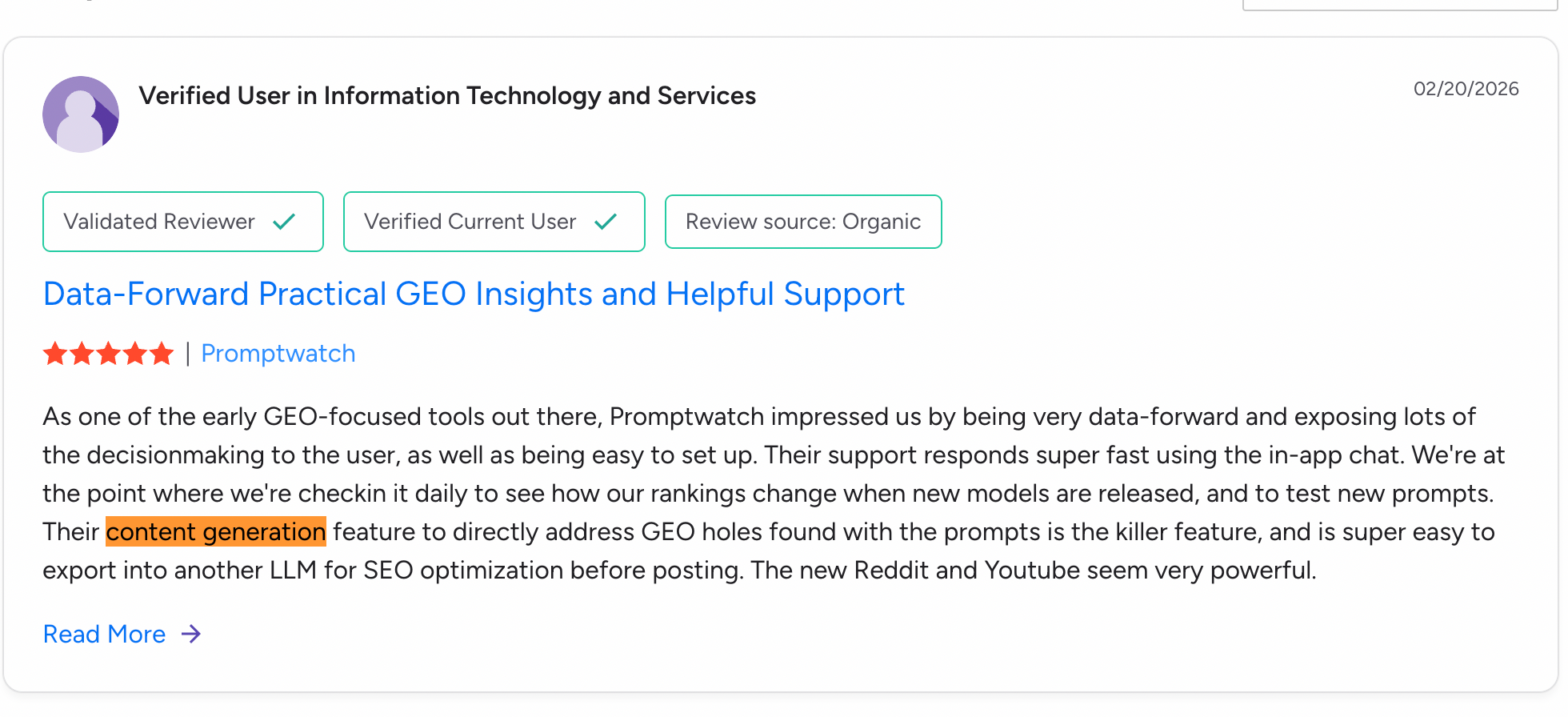Screen dimensions: 1568x717
Task: Toggle the Validated Reviewer badge
Action: click(182, 222)
